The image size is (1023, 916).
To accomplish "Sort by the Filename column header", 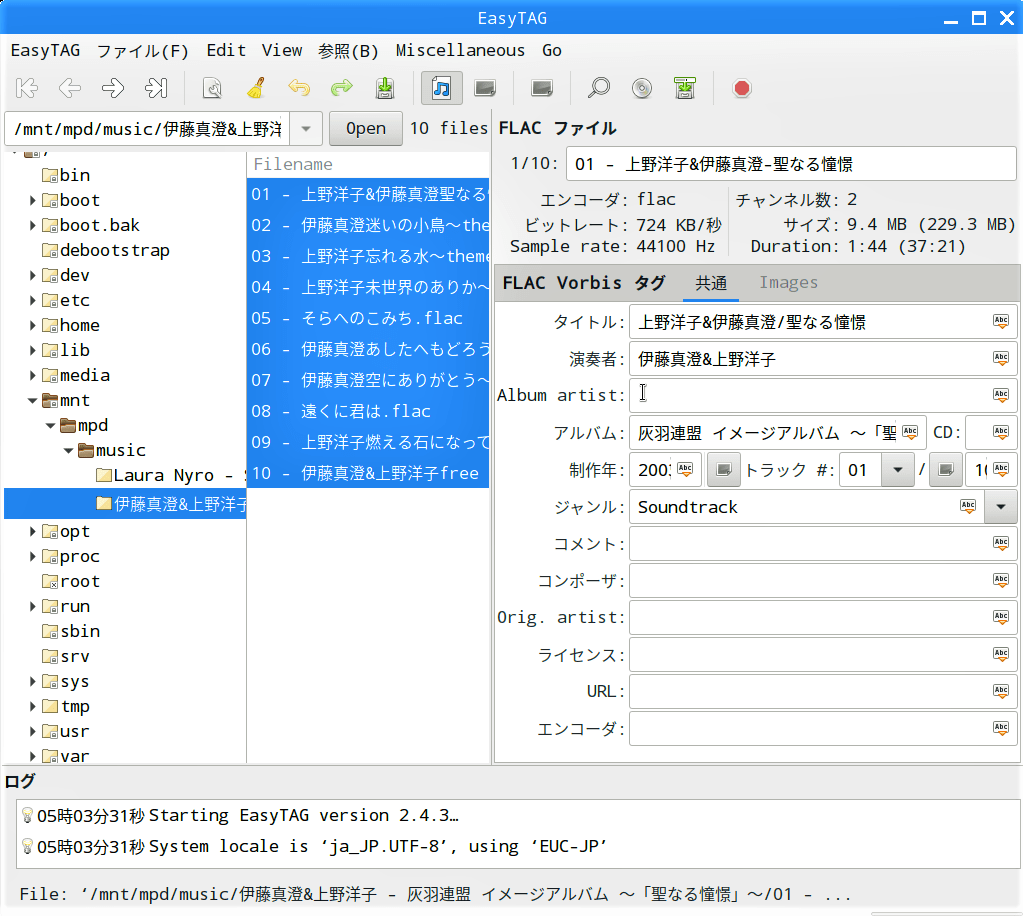I will click(x=368, y=164).
